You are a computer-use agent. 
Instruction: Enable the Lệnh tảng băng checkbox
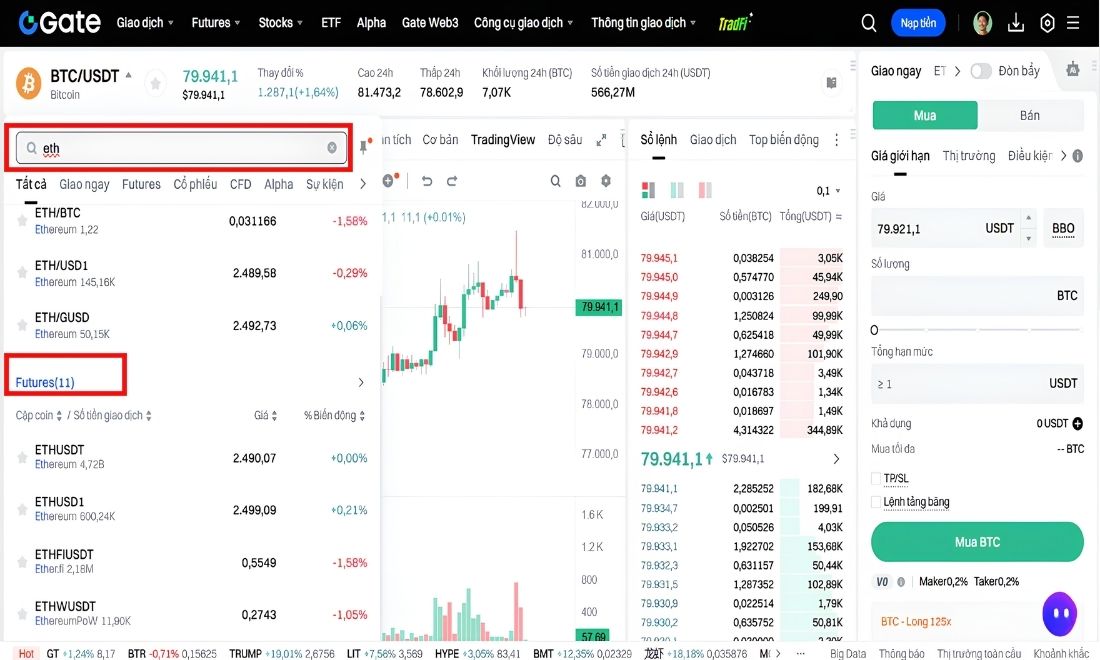[876, 501]
